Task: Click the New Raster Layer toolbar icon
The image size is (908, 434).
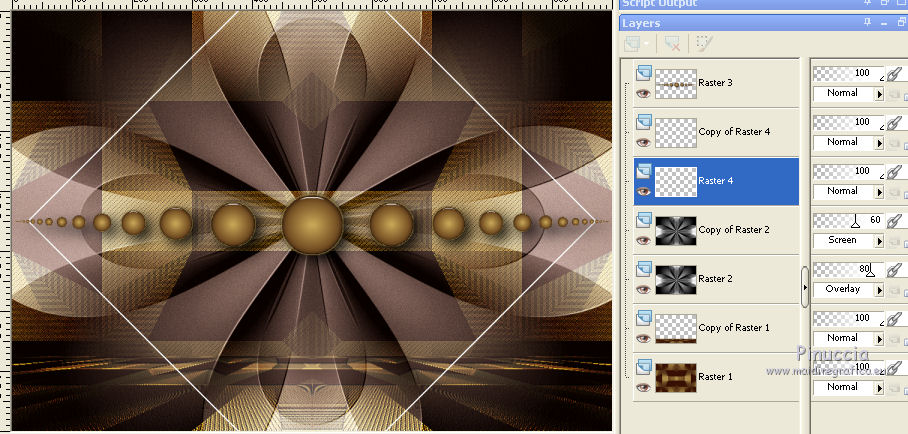Action: click(632, 43)
